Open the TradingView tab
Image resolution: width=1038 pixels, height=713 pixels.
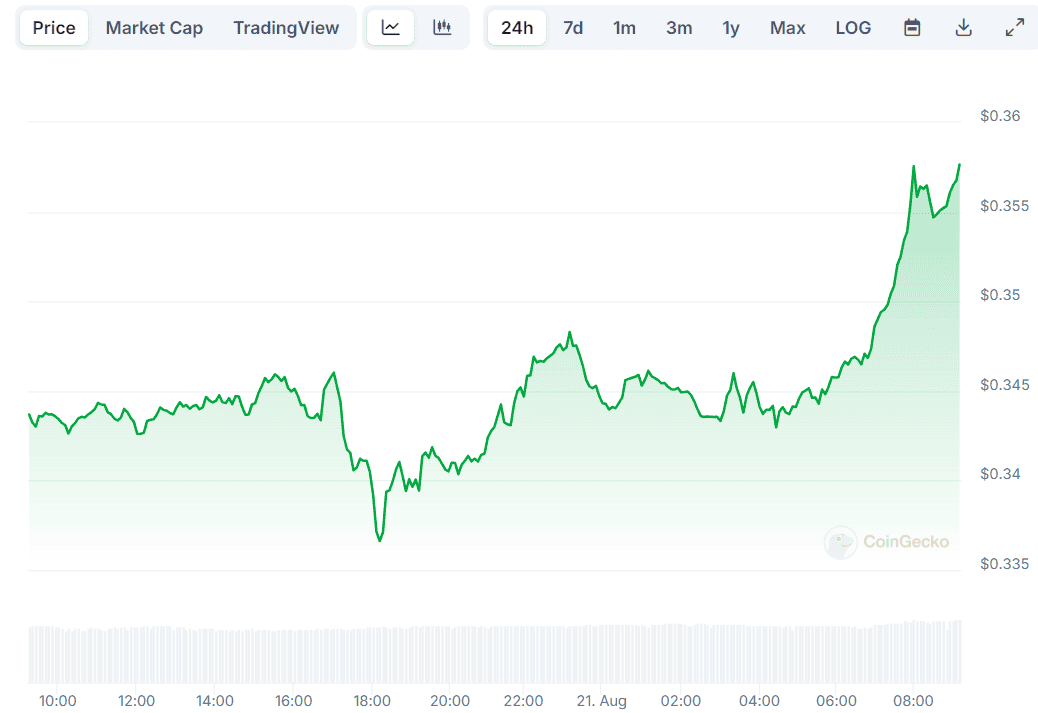286,28
